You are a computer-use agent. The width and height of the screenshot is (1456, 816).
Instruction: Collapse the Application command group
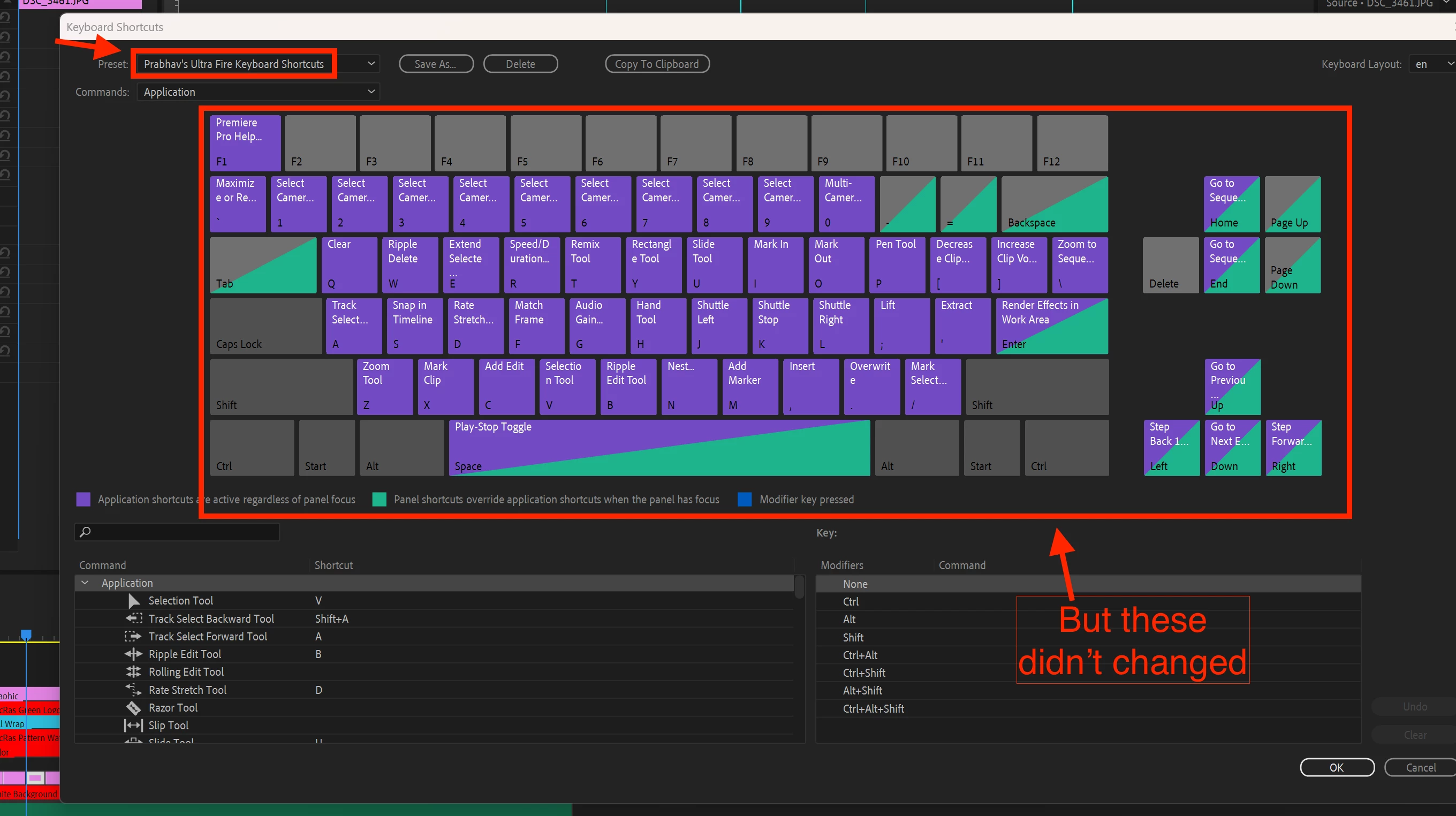85,583
